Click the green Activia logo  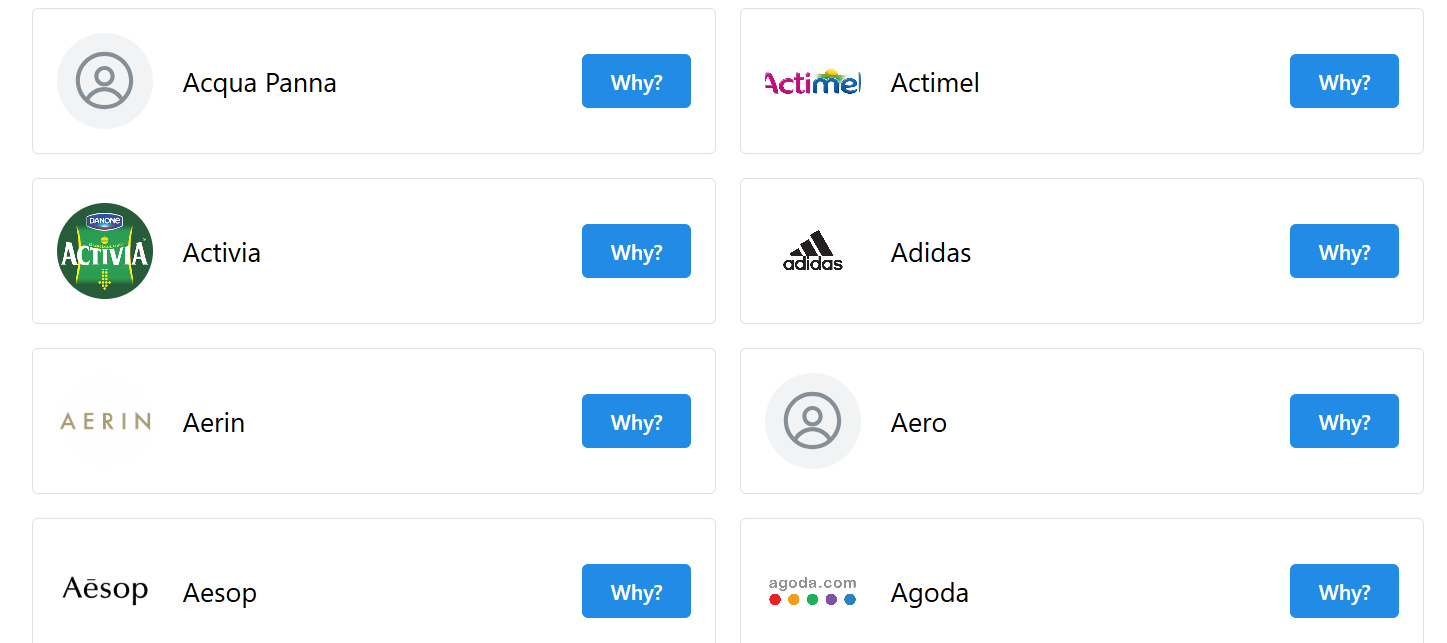(x=105, y=251)
